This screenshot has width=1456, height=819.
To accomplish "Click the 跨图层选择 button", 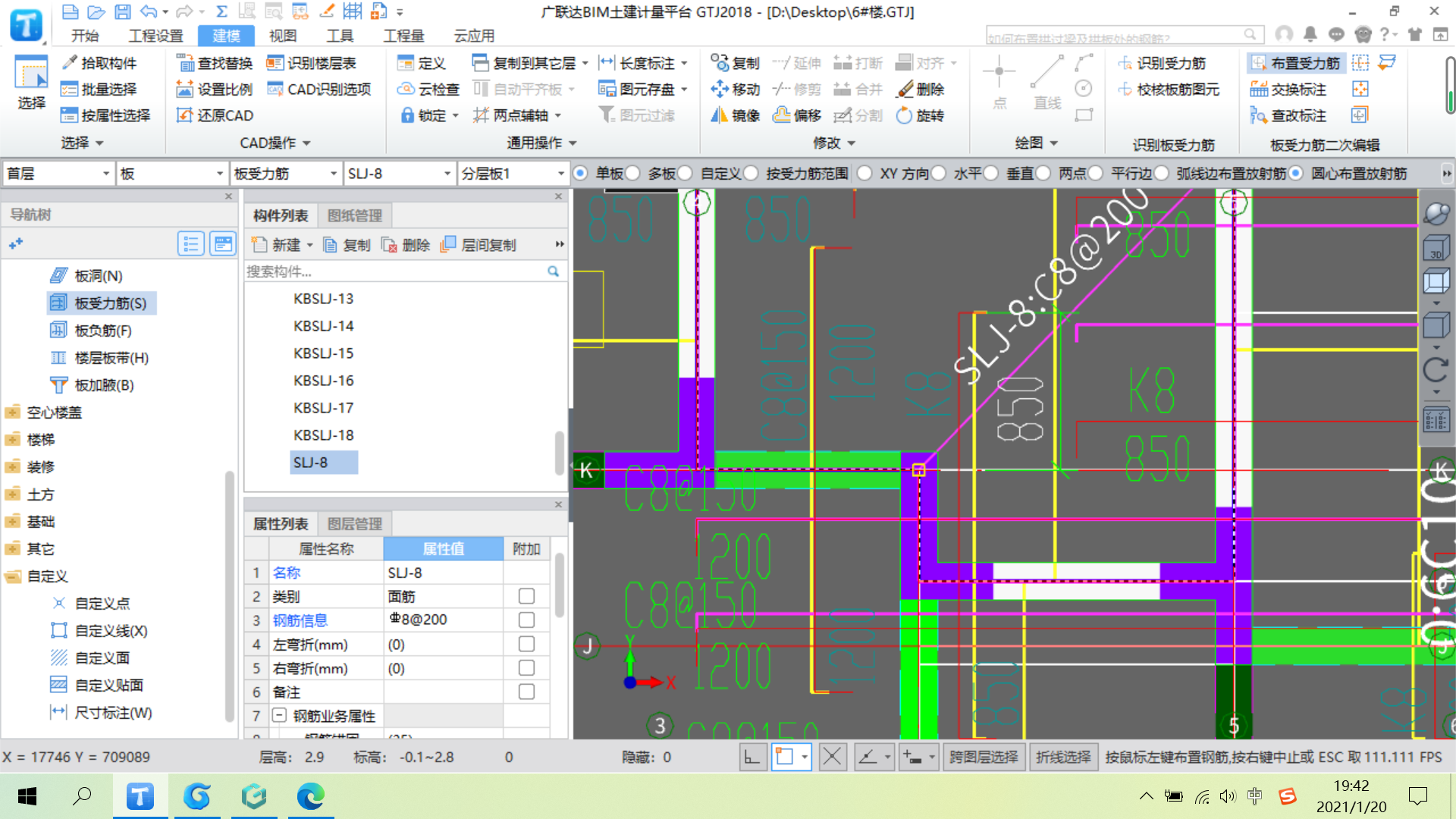I will (984, 757).
